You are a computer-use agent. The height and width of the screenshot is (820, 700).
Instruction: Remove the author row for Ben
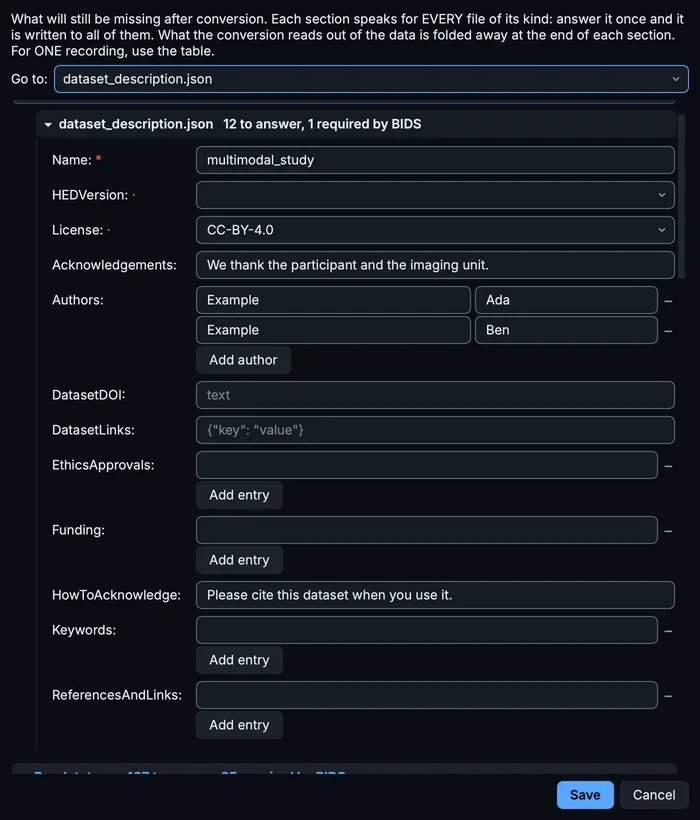[668, 331]
